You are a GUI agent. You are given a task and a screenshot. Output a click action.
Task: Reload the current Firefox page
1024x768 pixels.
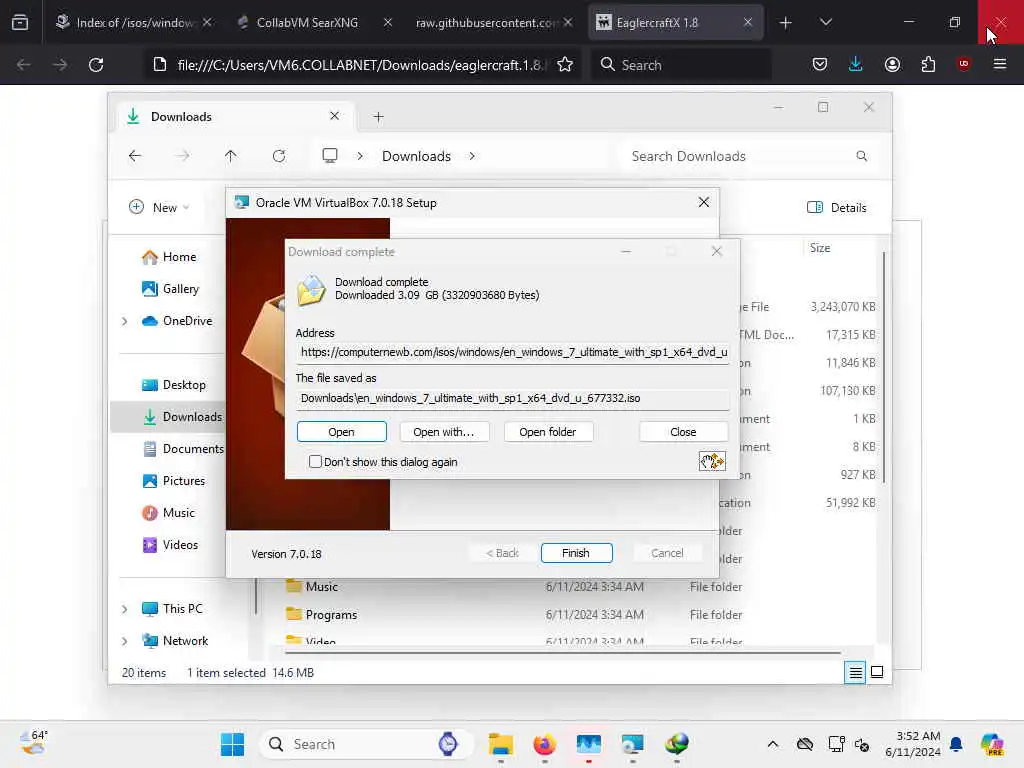96,65
